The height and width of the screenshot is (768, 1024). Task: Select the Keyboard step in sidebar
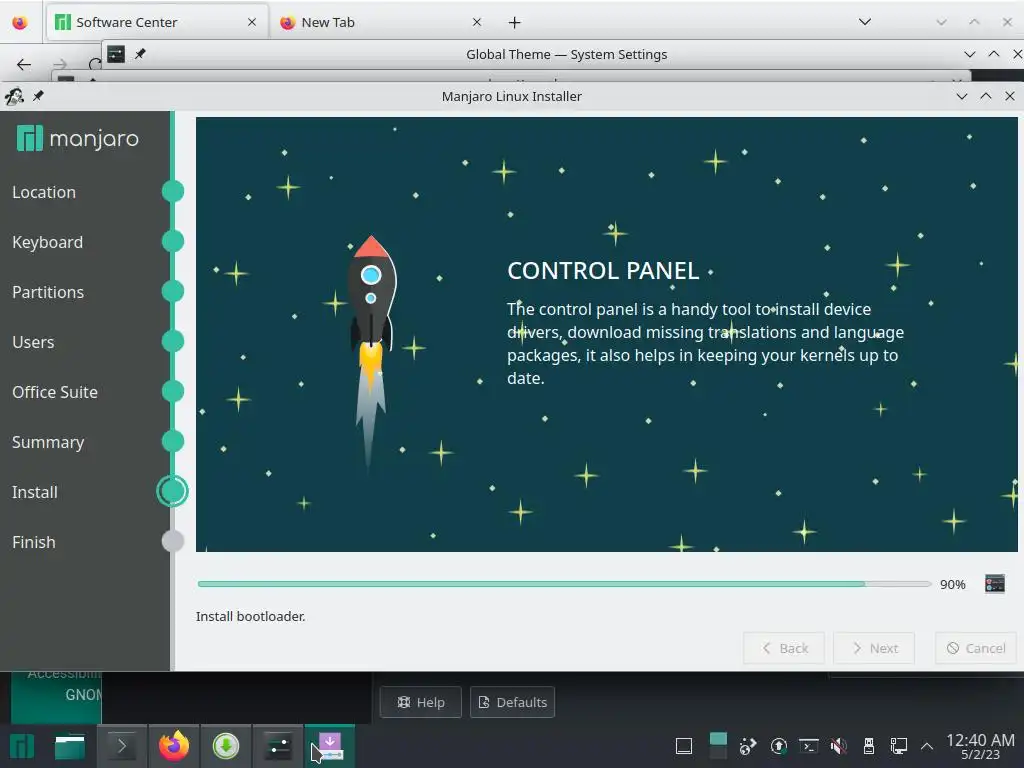click(x=48, y=242)
